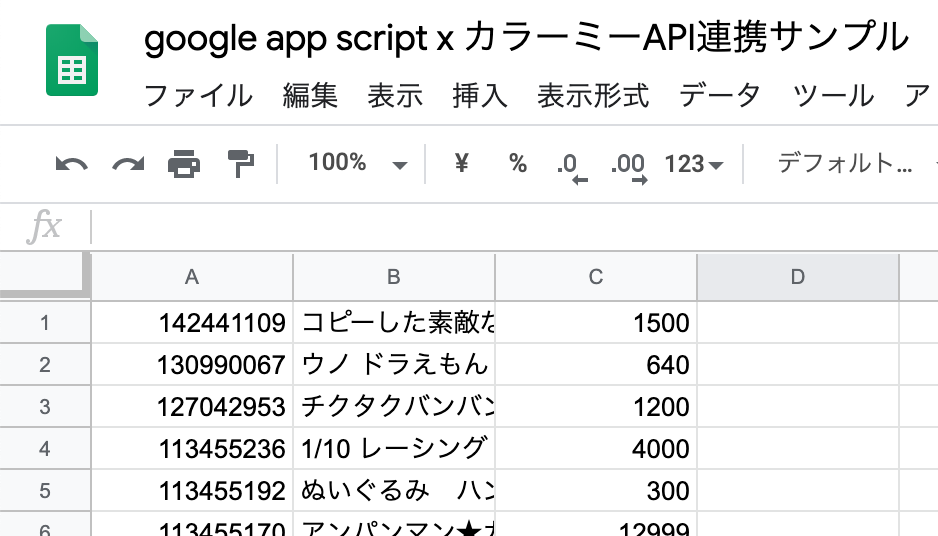
Task: Click cell containing 130990067
Action: coord(192,364)
